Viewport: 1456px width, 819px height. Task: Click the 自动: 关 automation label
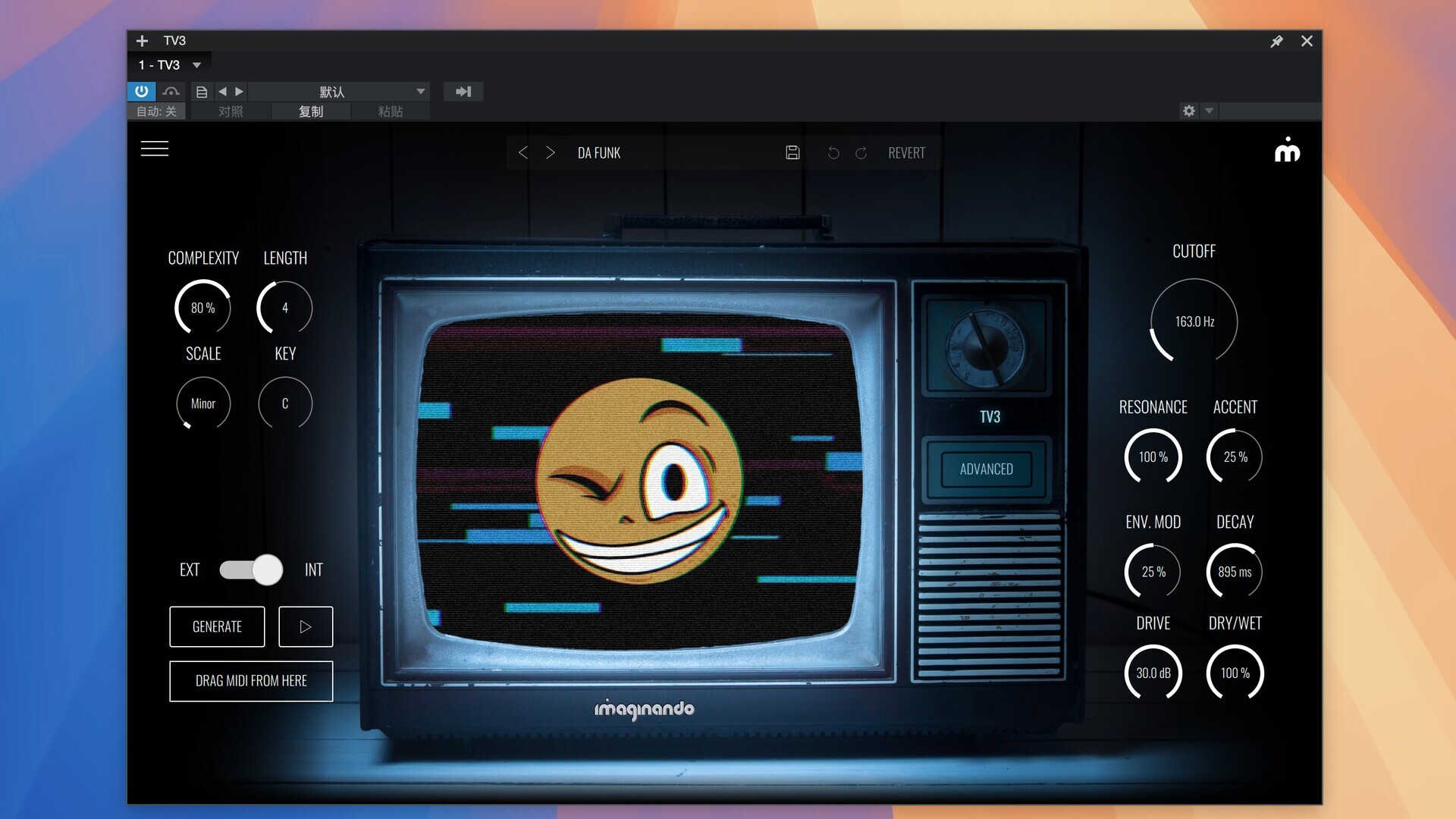(156, 111)
